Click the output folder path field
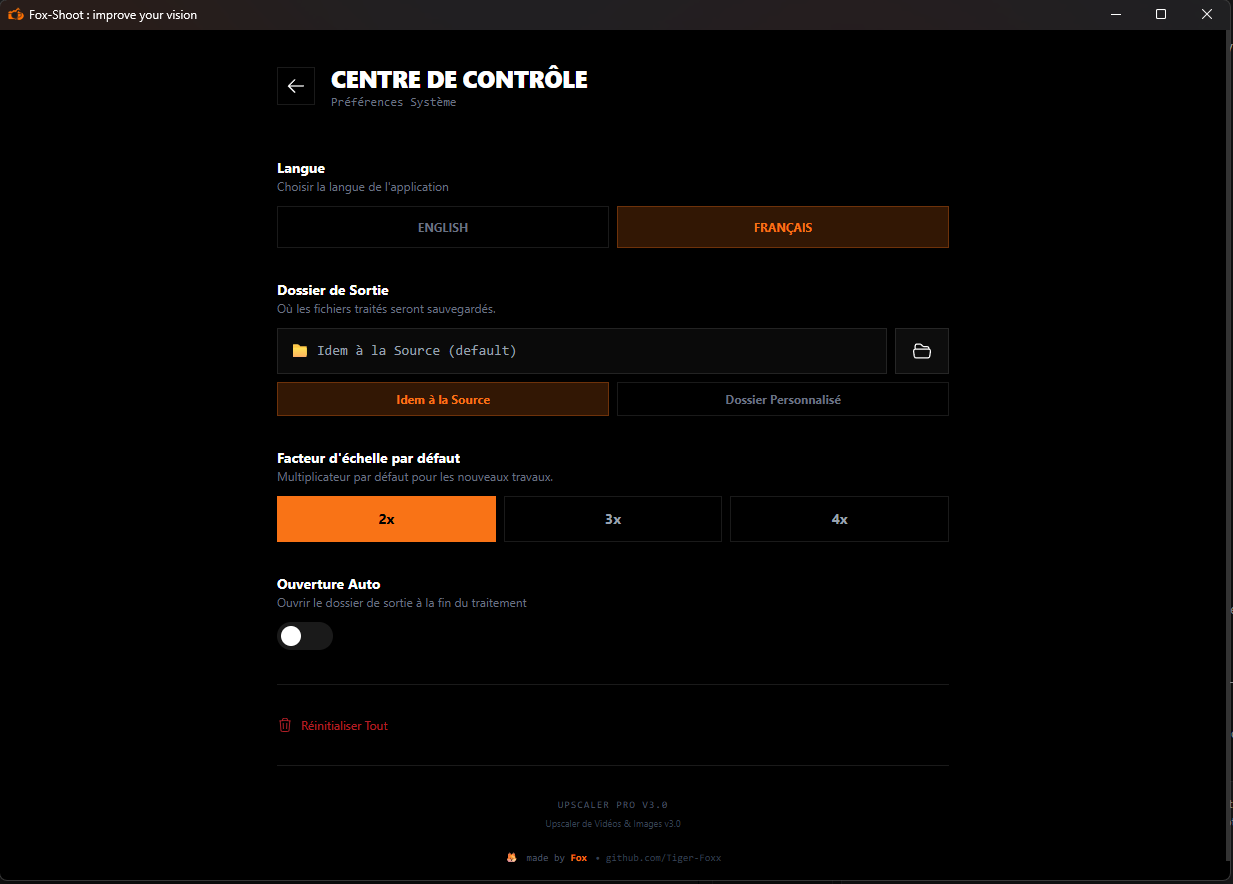 coord(581,351)
